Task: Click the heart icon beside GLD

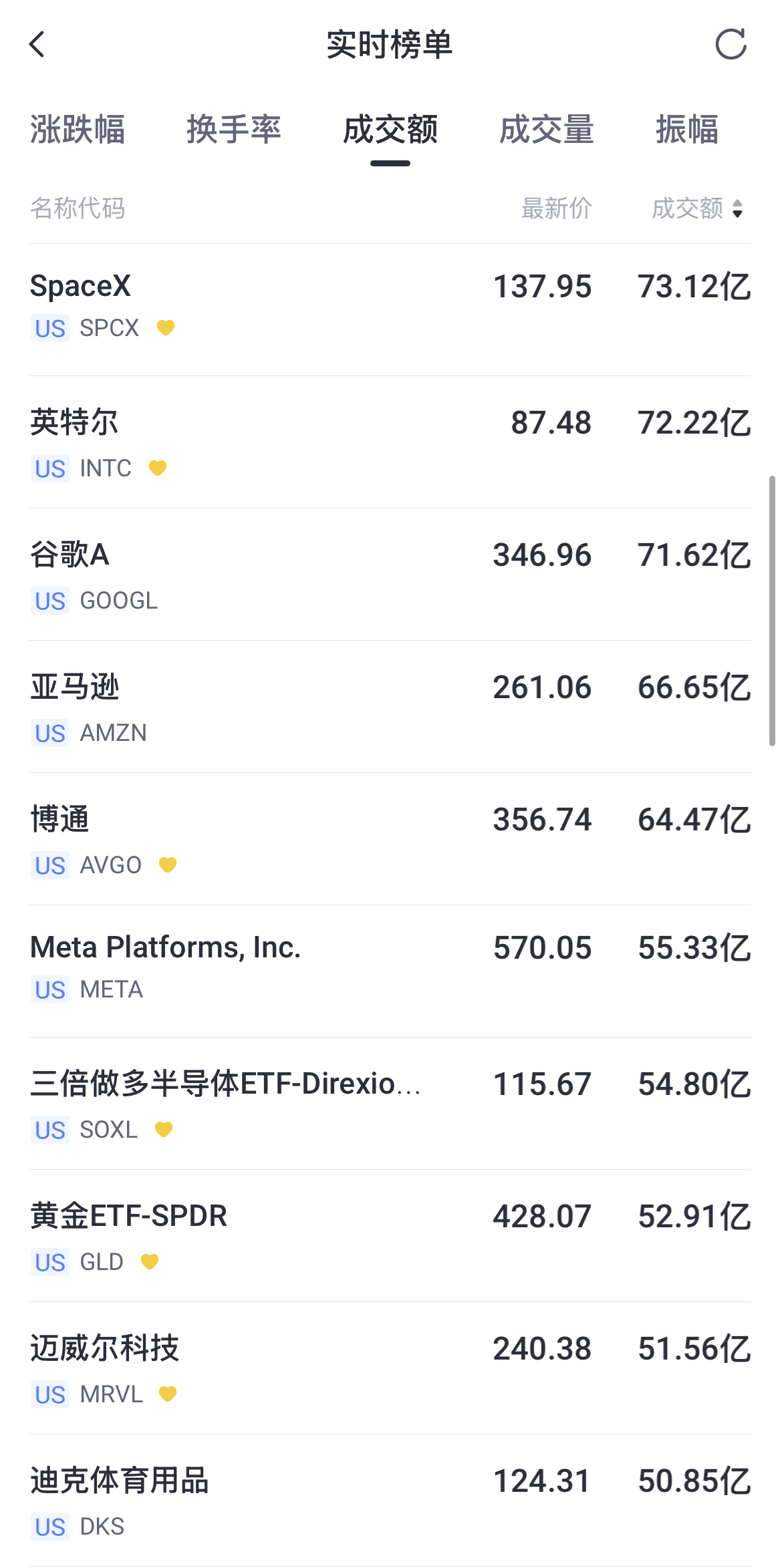Action: [150, 1261]
